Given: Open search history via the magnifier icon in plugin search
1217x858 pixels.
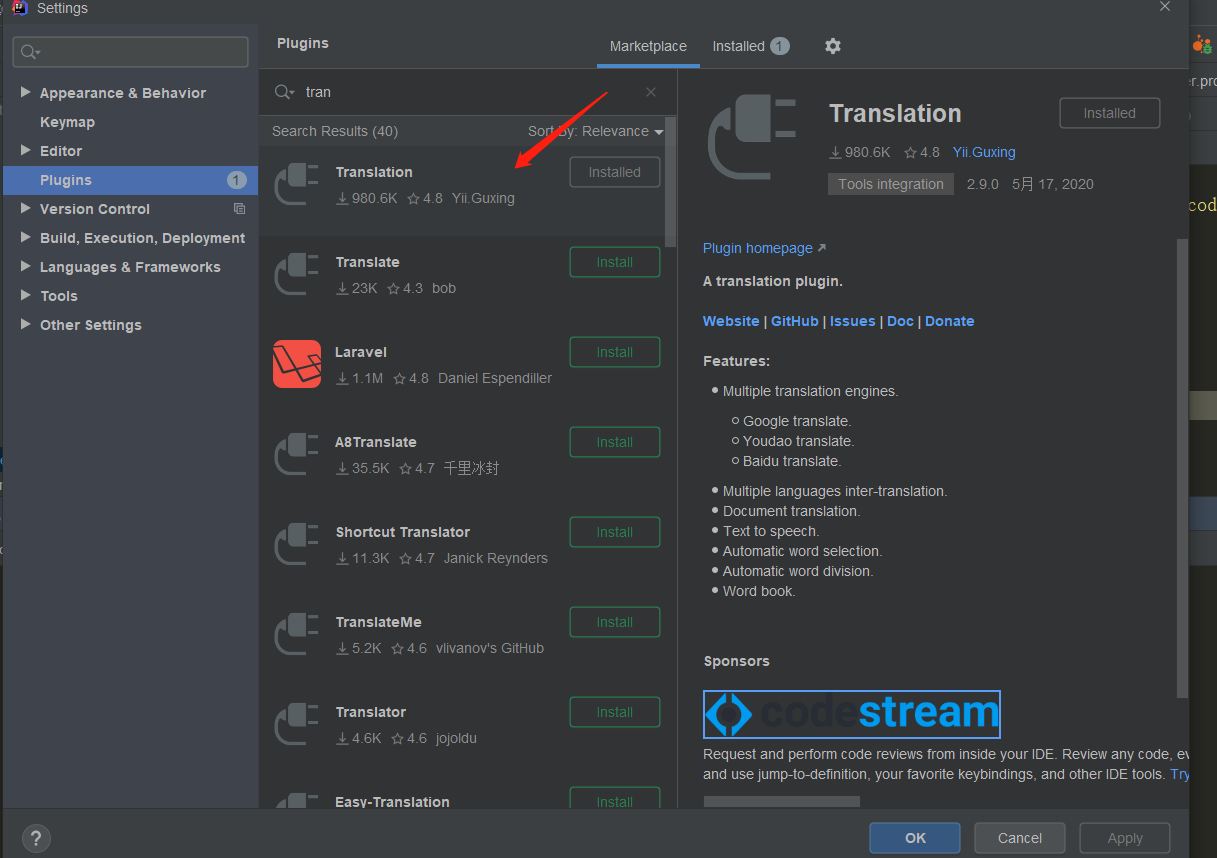Looking at the screenshot, I should click(285, 92).
